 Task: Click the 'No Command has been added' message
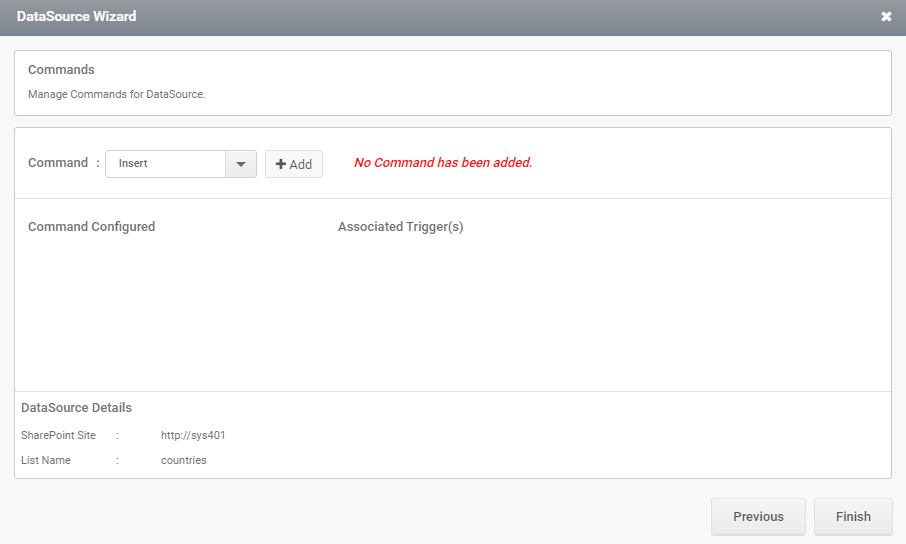point(443,163)
